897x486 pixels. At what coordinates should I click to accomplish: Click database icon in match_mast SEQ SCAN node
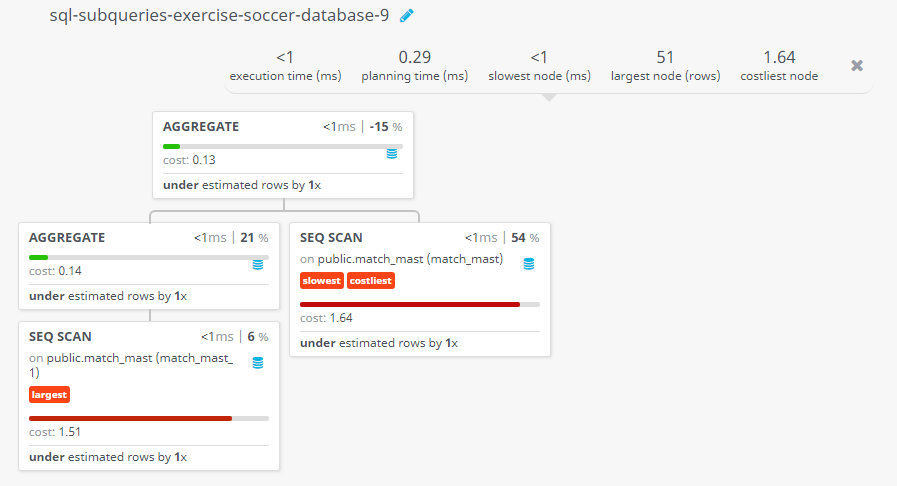tap(528, 264)
